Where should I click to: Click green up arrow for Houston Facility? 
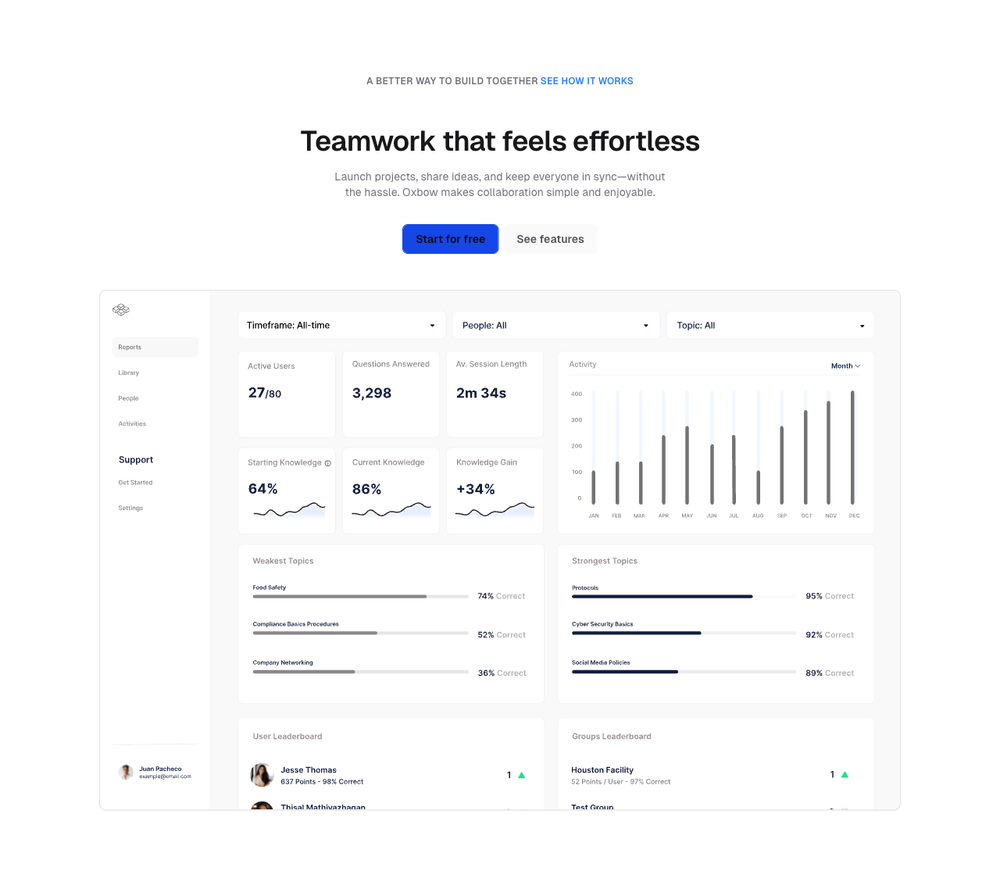click(x=844, y=774)
